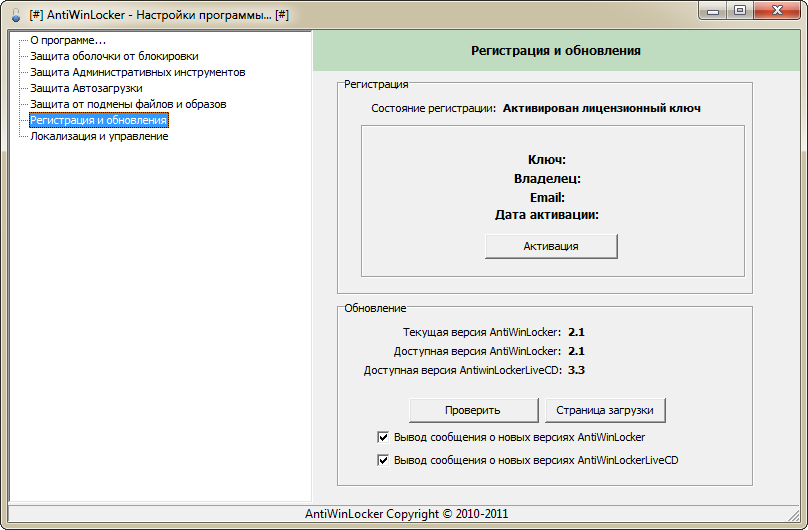Click the 'Регистрация и обновления' green header
This screenshot has height=530, width=808.
[556, 50]
